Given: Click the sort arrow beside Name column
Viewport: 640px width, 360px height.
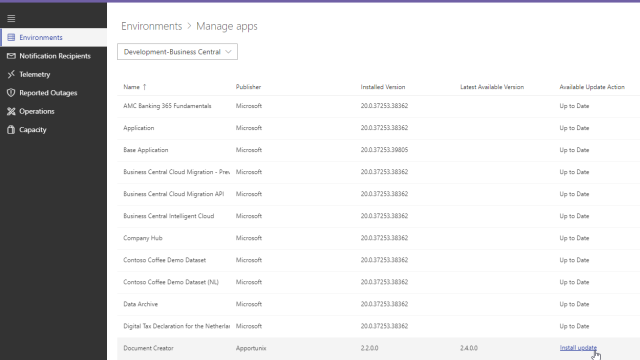Looking at the screenshot, I should (x=144, y=87).
